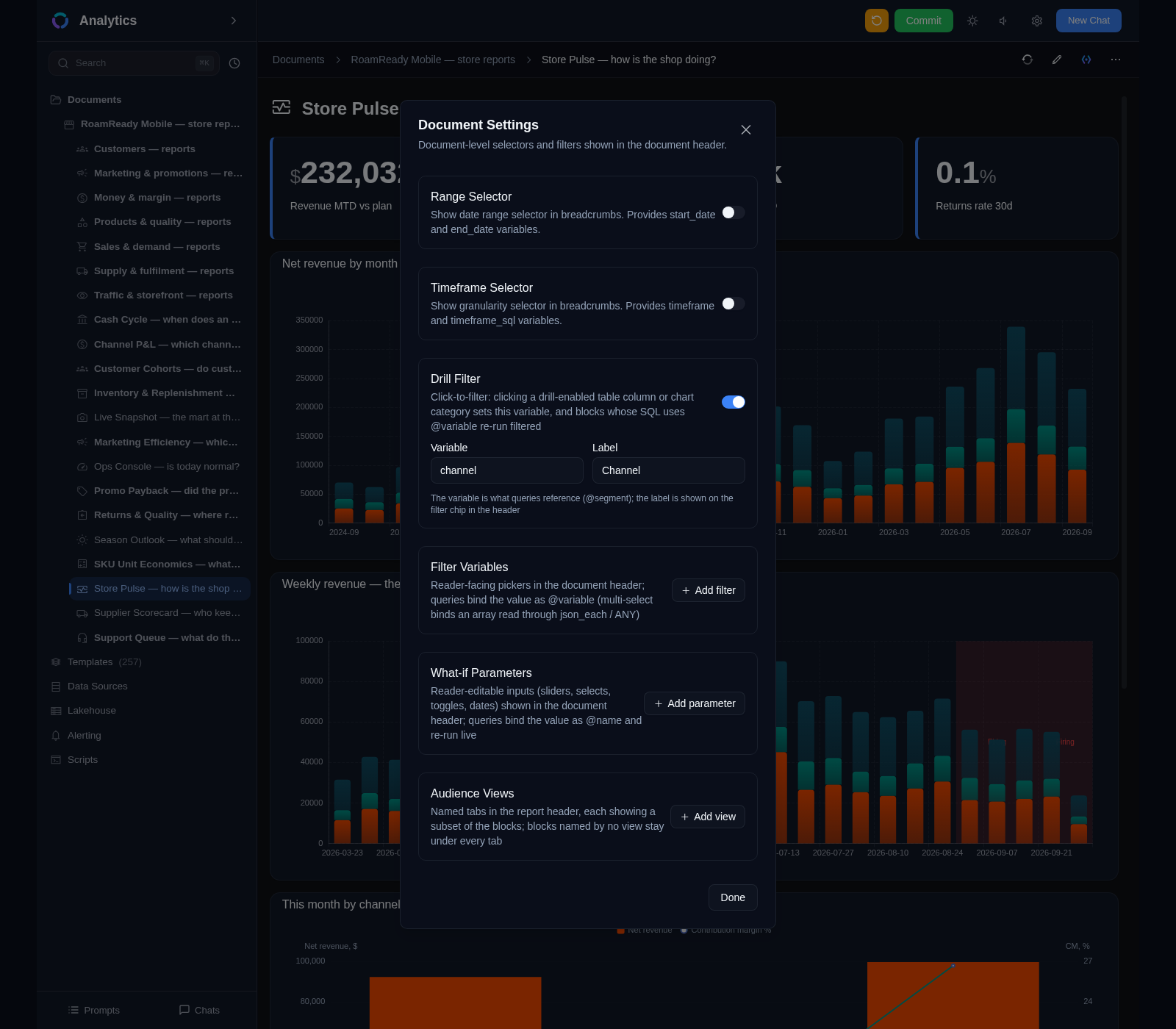Click Documents breadcrumb link
Image resolution: width=1176 pixels, height=1029 pixels.
[298, 60]
